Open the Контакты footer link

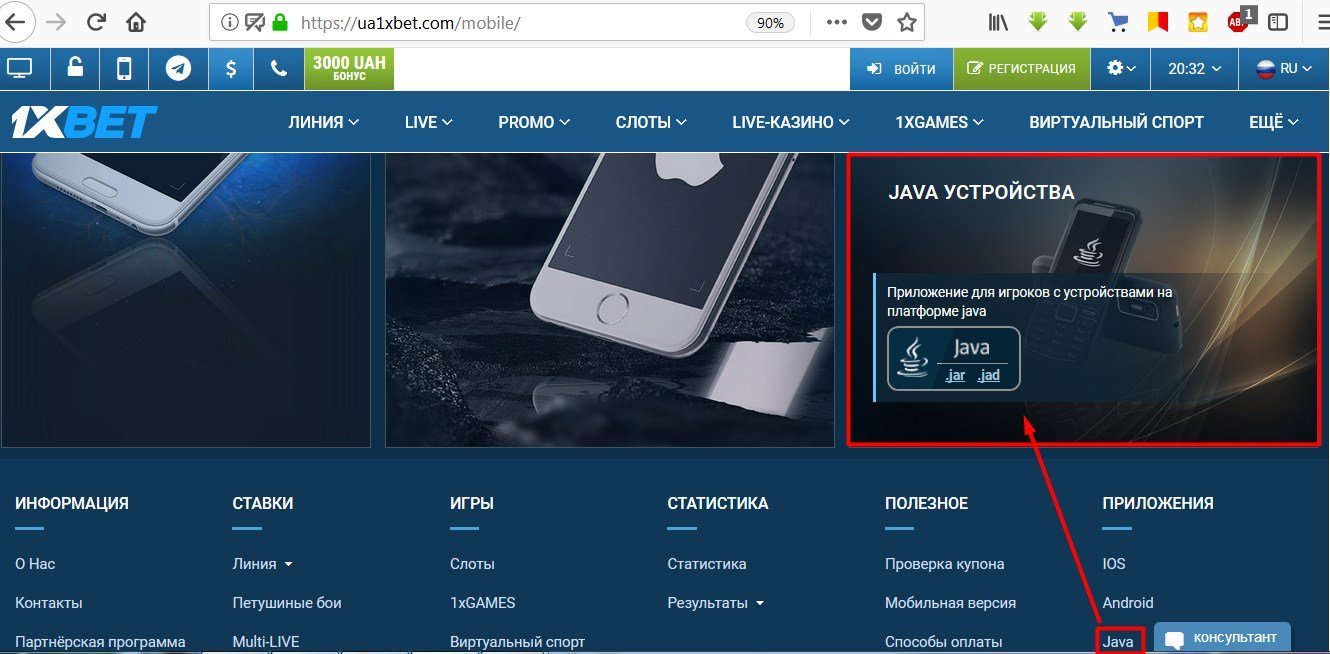point(49,603)
